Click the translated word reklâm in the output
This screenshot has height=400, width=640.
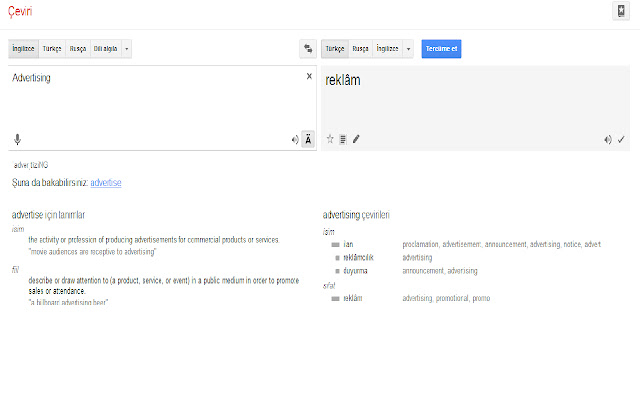[x=343, y=80]
